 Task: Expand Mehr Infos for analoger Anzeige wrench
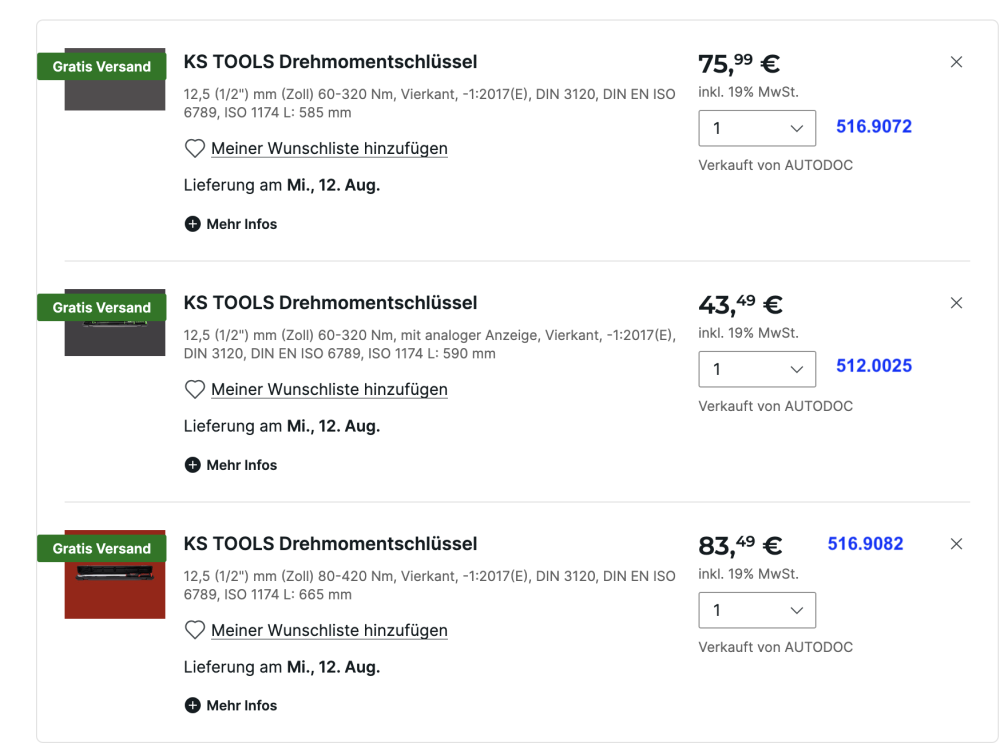(x=231, y=465)
